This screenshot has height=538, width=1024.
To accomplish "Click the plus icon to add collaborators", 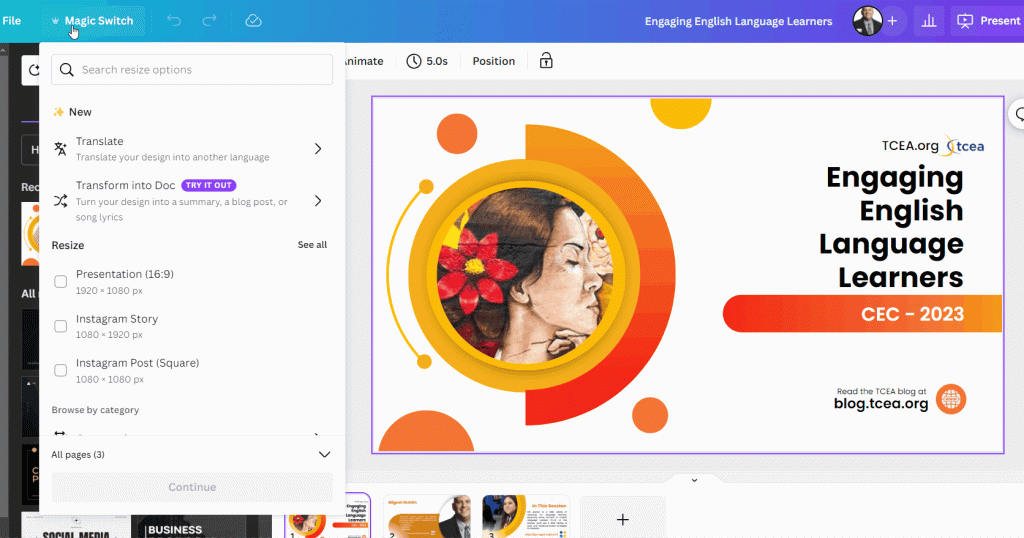I will pos(892,21).
